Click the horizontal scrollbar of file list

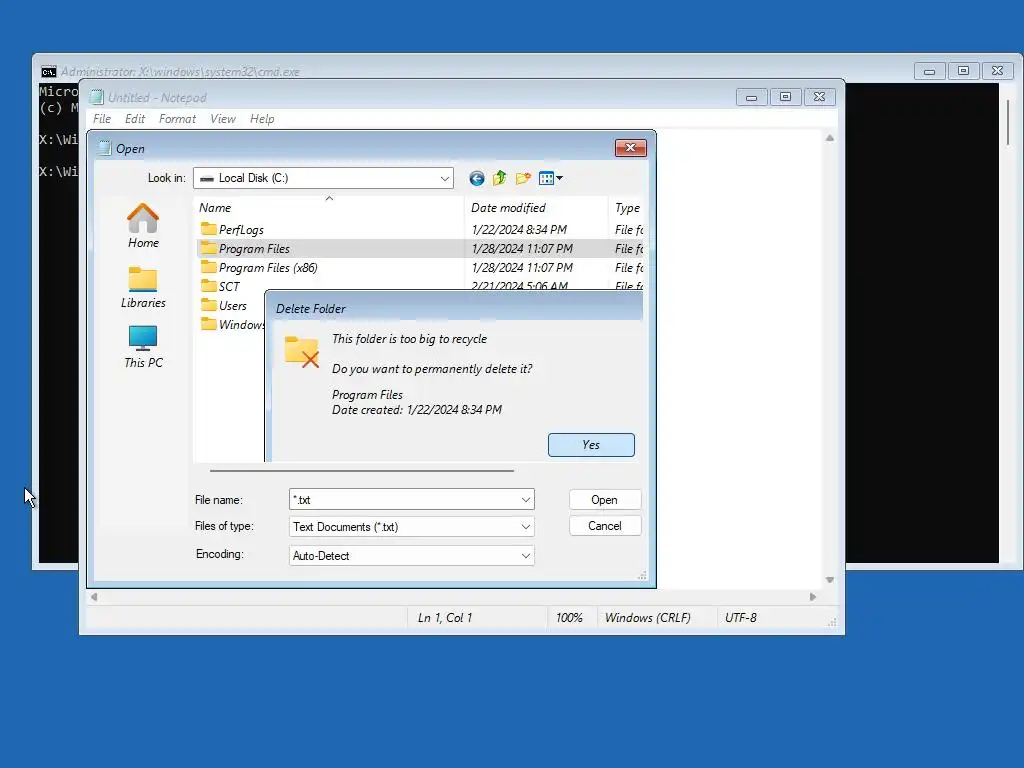(362, 470)
